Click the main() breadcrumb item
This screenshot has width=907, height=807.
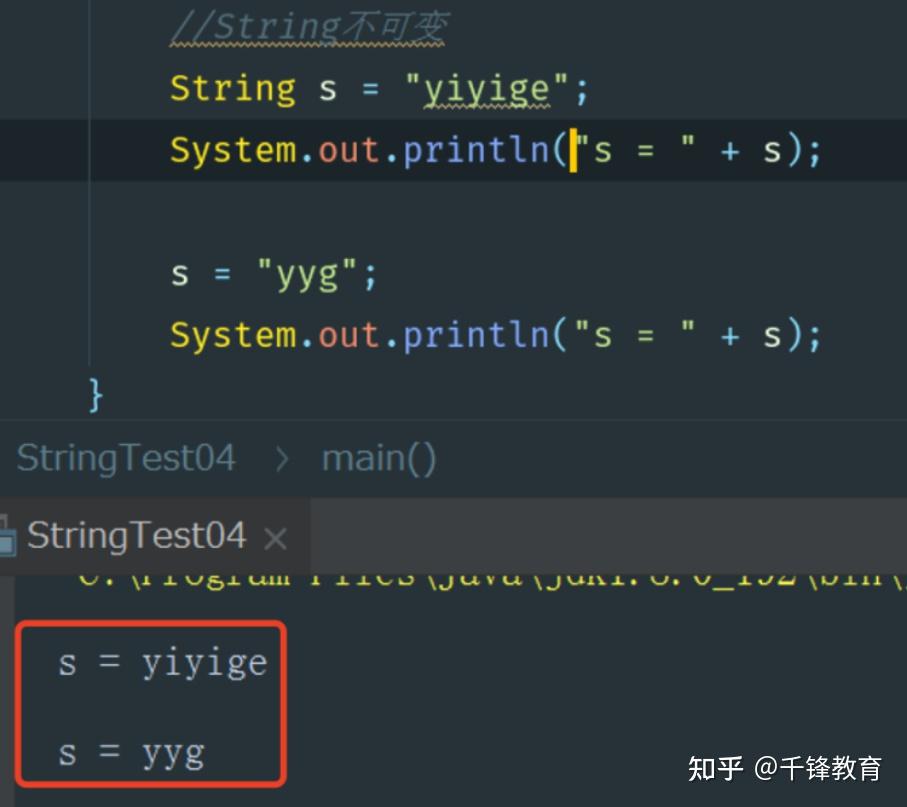[x=379, y=459]
